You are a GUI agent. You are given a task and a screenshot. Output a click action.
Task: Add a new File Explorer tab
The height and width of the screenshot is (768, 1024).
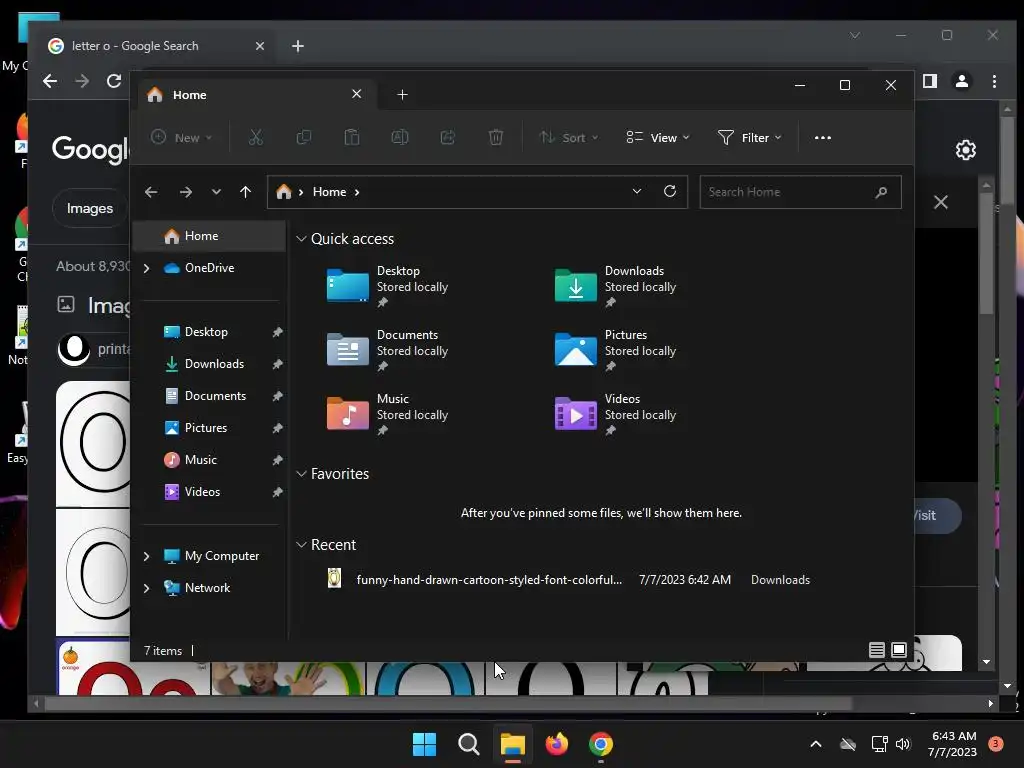[402, 95]
